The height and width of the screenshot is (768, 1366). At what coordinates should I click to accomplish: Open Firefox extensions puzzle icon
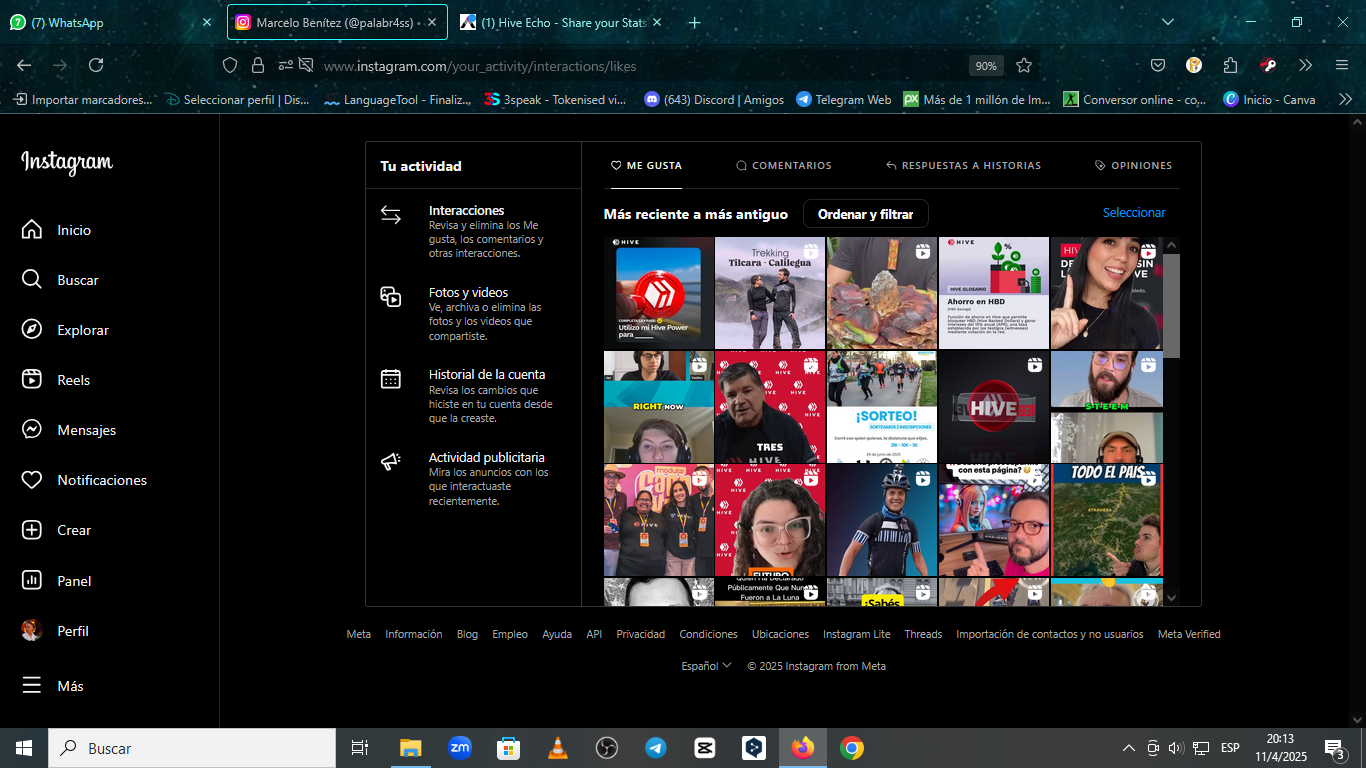click(x=1230, y=65)
